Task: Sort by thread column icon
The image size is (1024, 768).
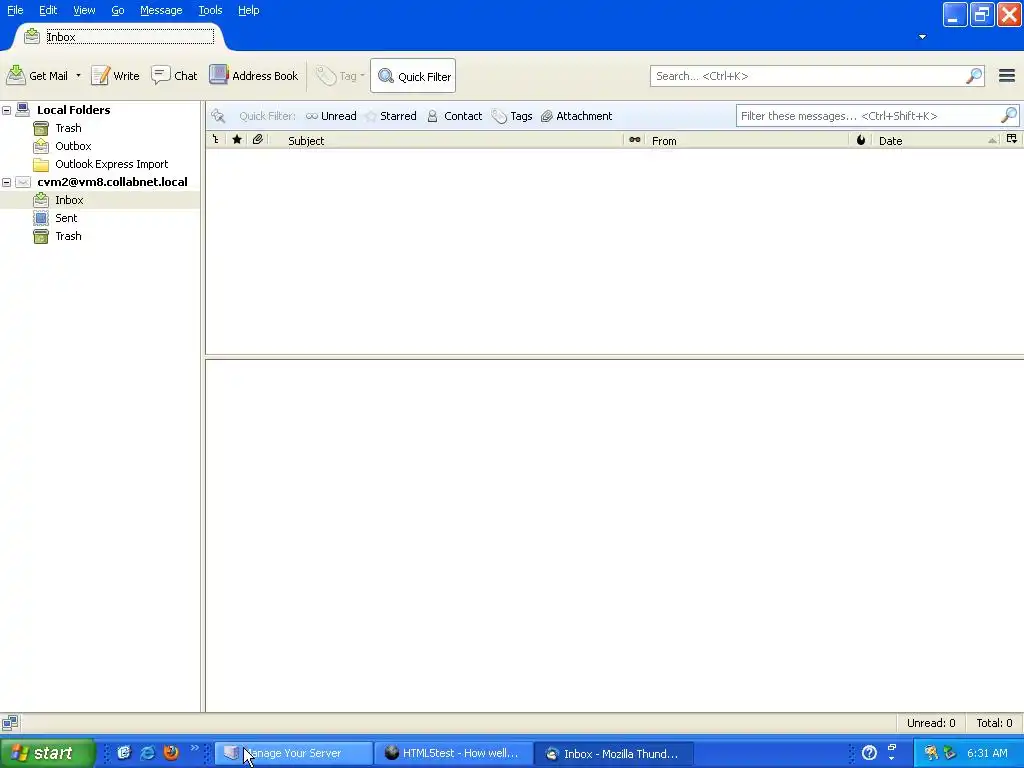Action: [x=216, y=140]
